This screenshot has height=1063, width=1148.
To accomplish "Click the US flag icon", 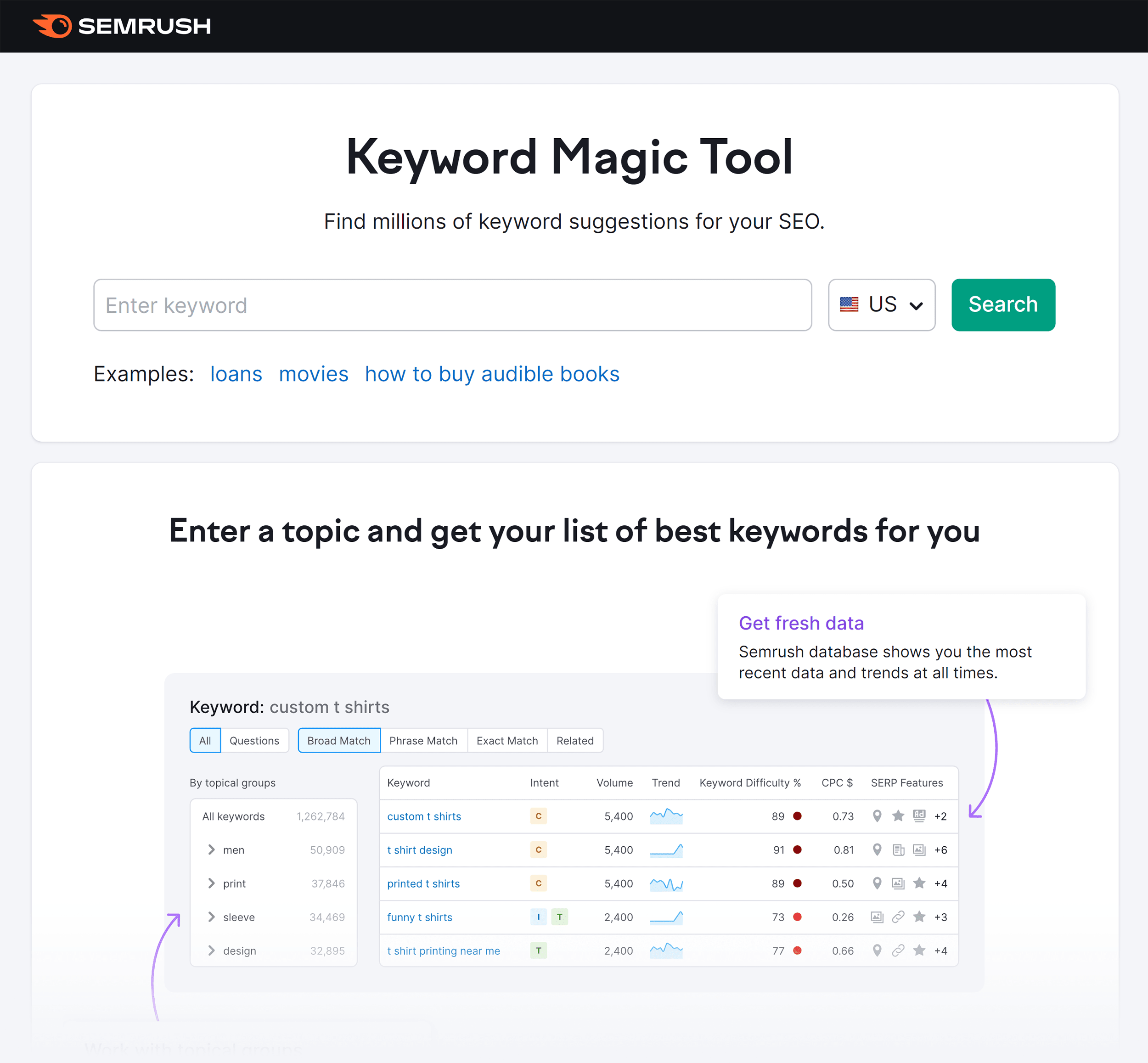I will (x=849, y=304).
